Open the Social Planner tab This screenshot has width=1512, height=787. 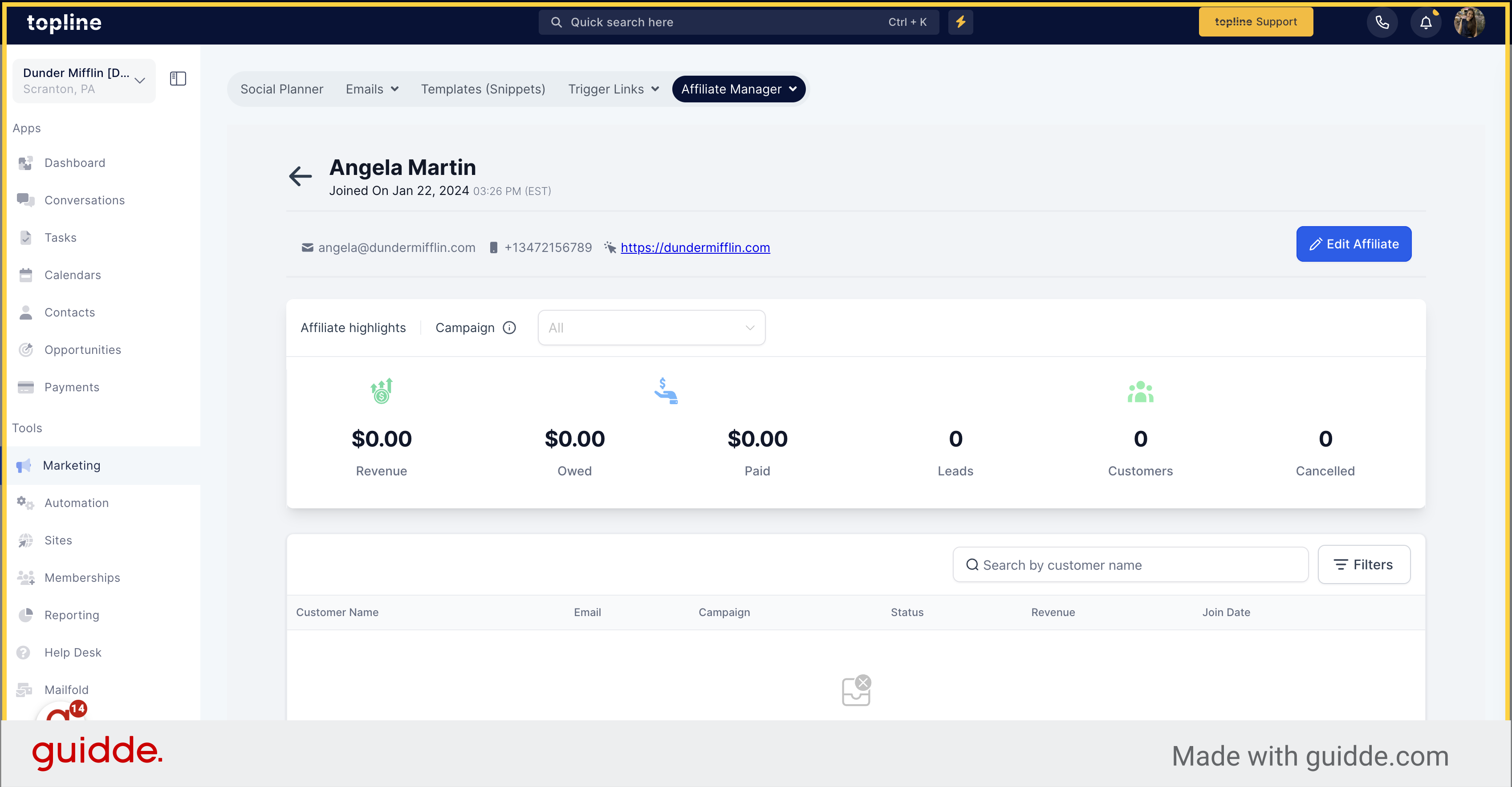pyautogui.click(x=281, y=88)
